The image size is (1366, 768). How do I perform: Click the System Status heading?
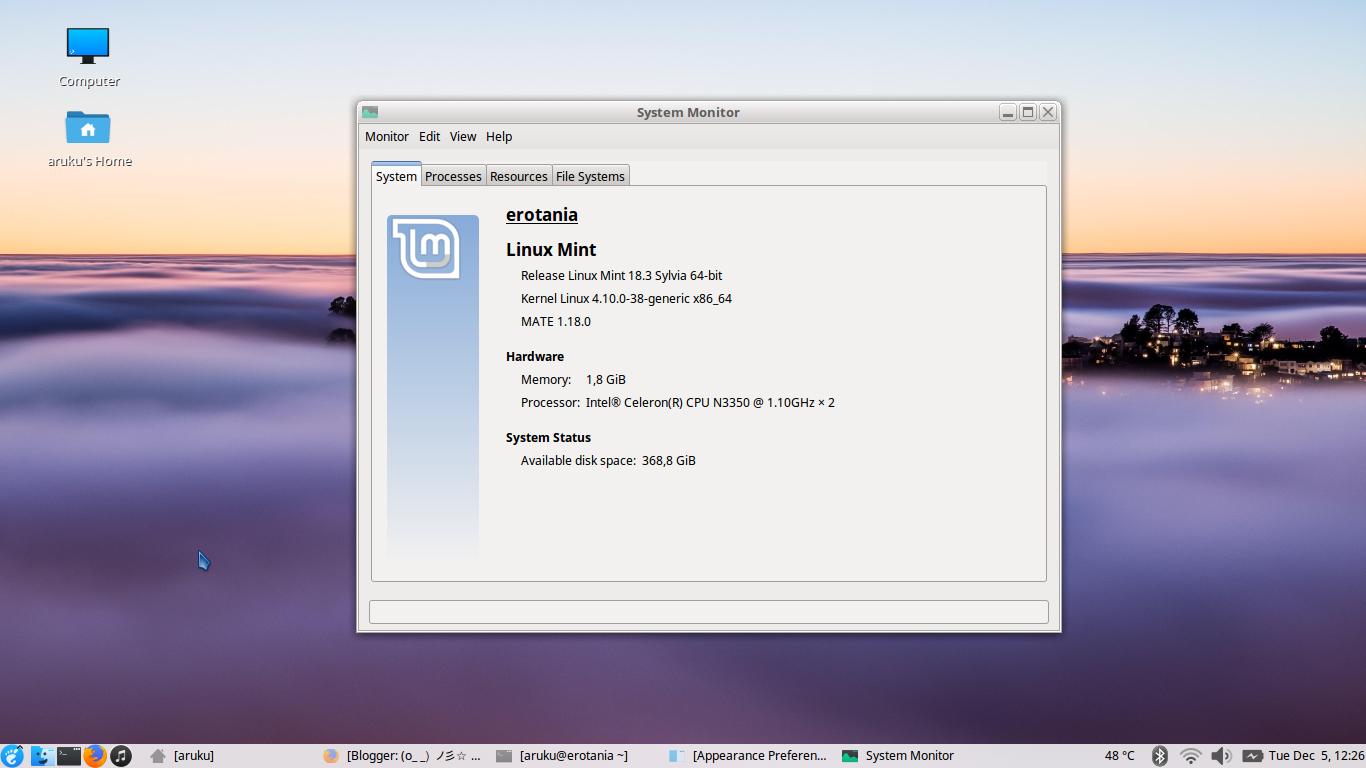pos(548,438)
